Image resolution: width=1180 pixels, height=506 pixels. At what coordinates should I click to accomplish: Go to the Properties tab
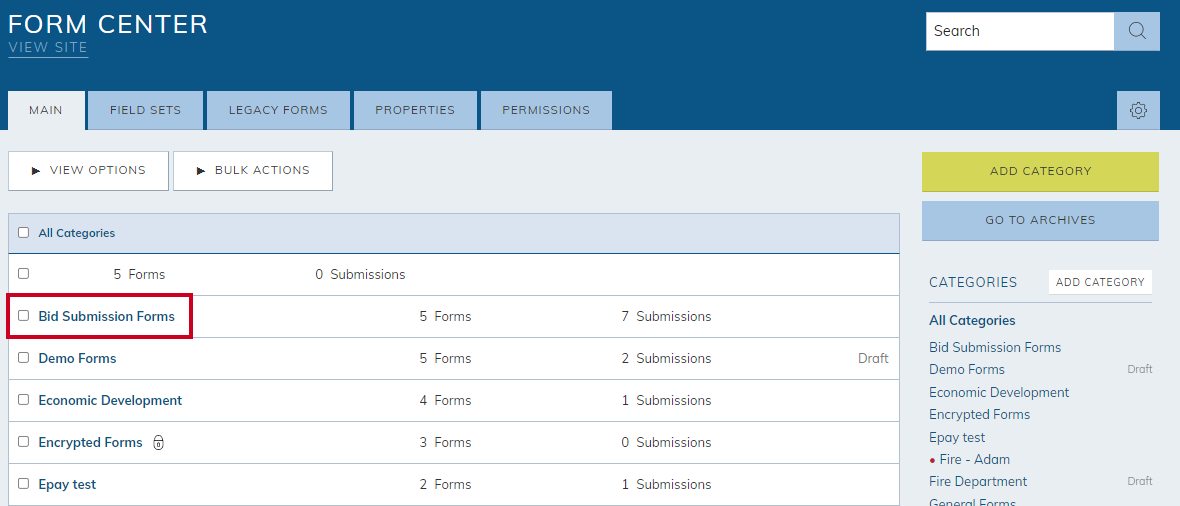tap(415, 111)
